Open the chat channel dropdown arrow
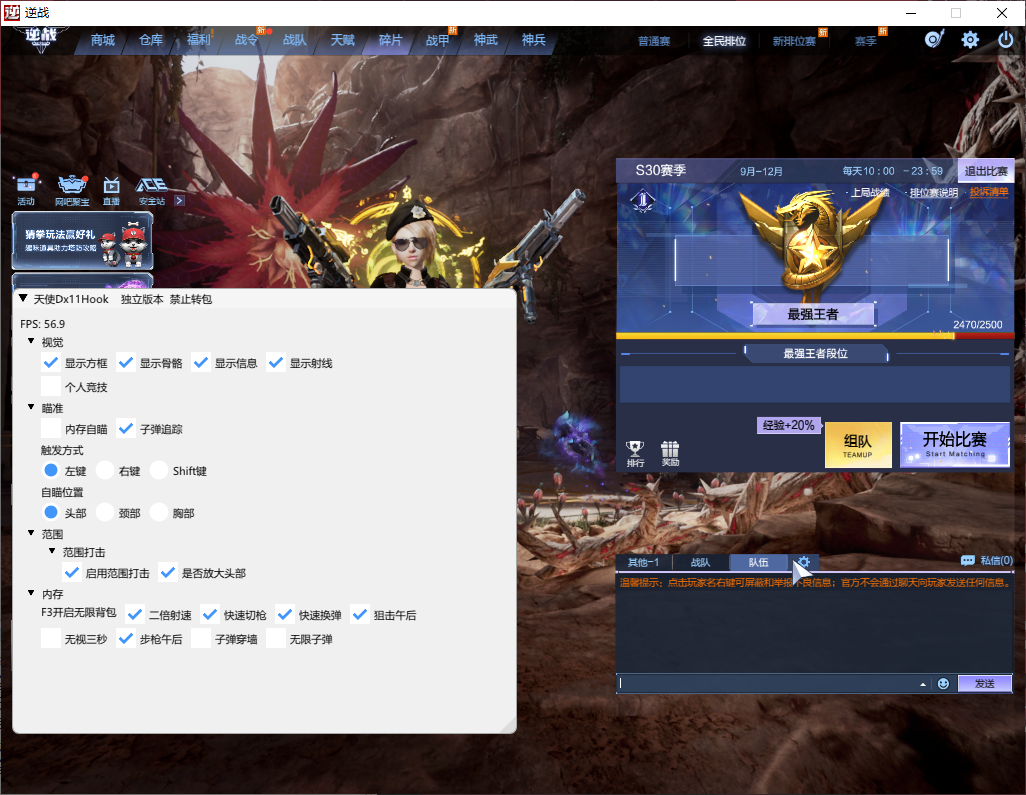 pyautogui.click(x=923, y=684)
